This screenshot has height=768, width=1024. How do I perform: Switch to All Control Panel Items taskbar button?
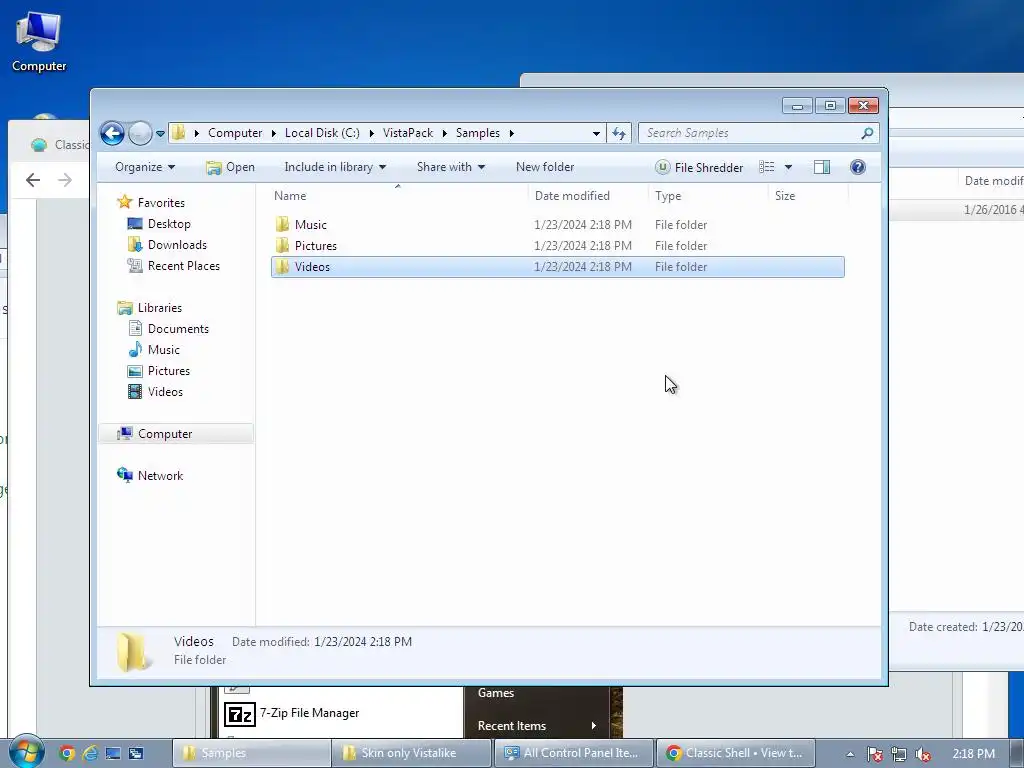(x=573, y=753)
